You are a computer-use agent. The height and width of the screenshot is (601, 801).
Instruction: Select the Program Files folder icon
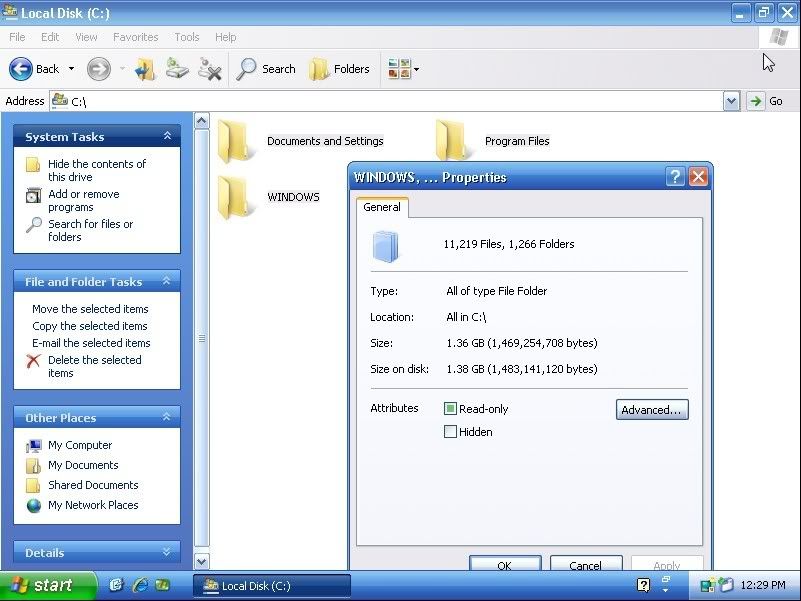(453, 141)
